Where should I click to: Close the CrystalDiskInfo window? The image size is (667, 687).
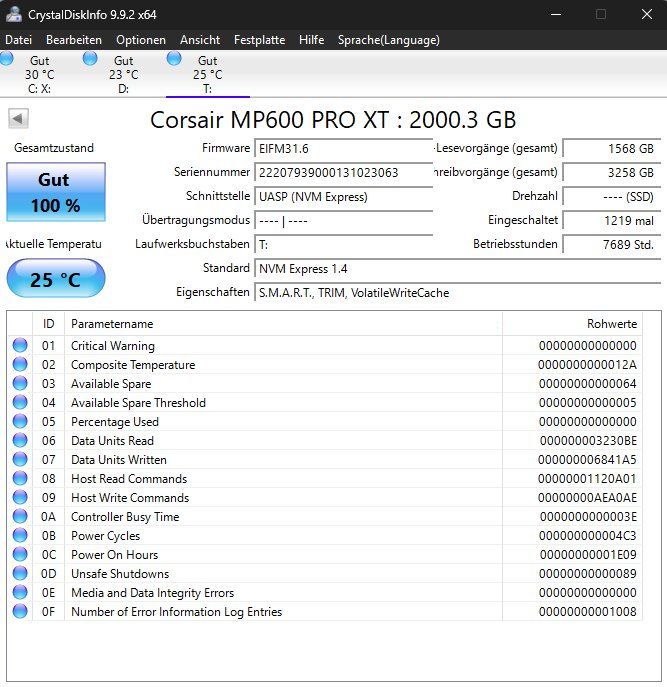647,14
